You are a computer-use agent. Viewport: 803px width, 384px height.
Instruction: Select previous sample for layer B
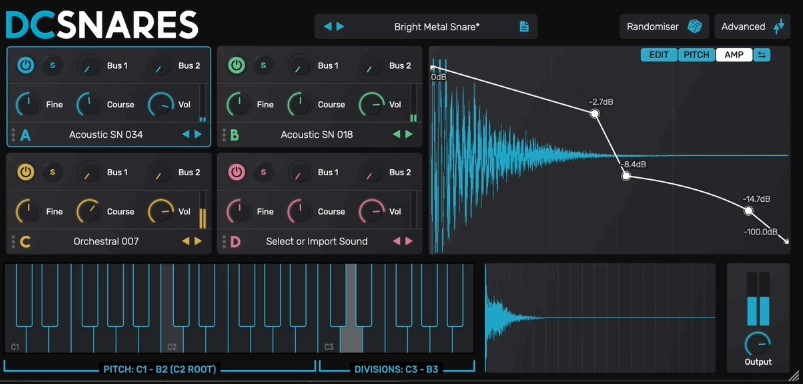click(397, 135)
